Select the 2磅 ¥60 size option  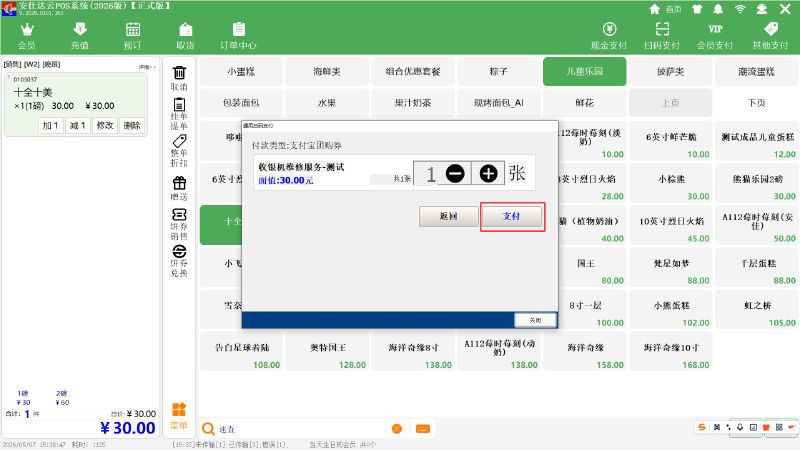click(x=62, y=398)
